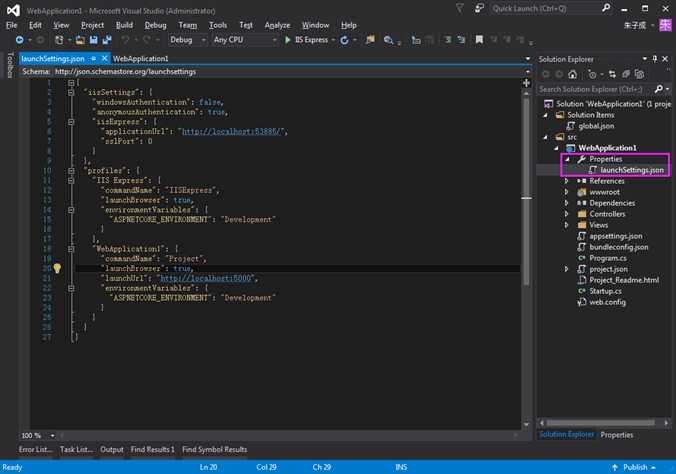The image size is (676, 474).
Task: Open the editor zoom 100 % dropdown
Action: [x=53, y=436]
